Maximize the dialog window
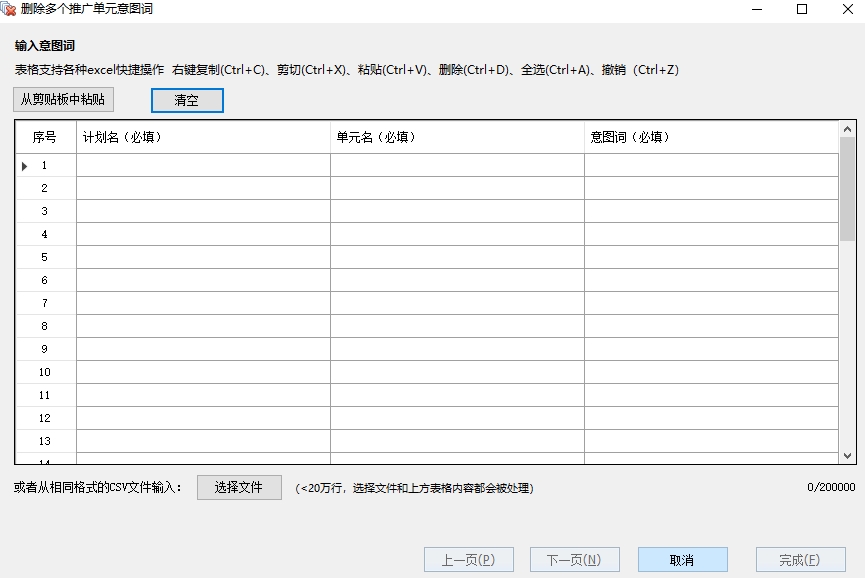This screenshot has width=865, height=578. (801, 9)
